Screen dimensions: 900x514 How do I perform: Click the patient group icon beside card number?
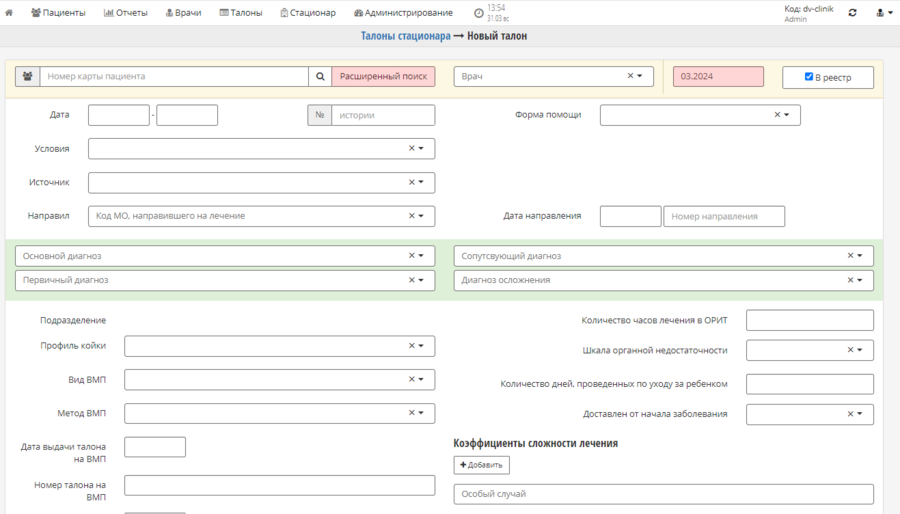(x=28, y=76)
